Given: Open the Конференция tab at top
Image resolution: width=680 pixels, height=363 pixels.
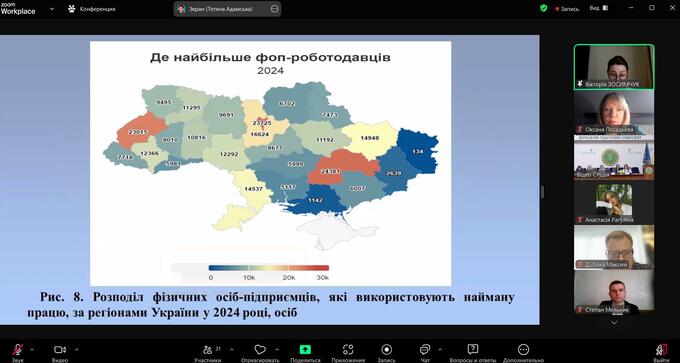Looking at the screenshot, I should pos(92,9).
